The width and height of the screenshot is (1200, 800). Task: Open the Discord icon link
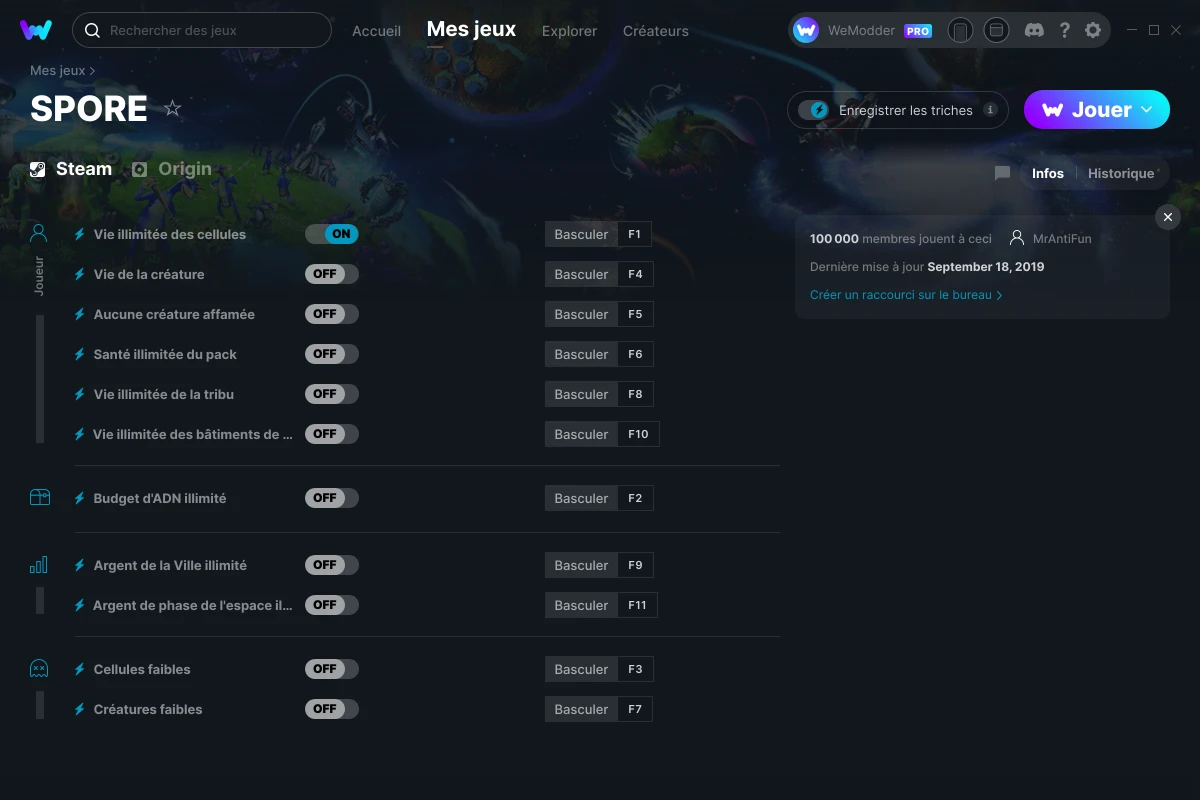tap(1035, 30)
